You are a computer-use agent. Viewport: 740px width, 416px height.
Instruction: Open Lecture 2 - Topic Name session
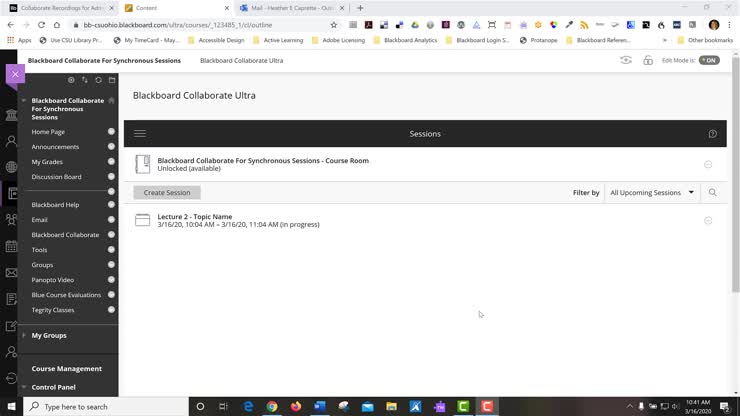195,217
